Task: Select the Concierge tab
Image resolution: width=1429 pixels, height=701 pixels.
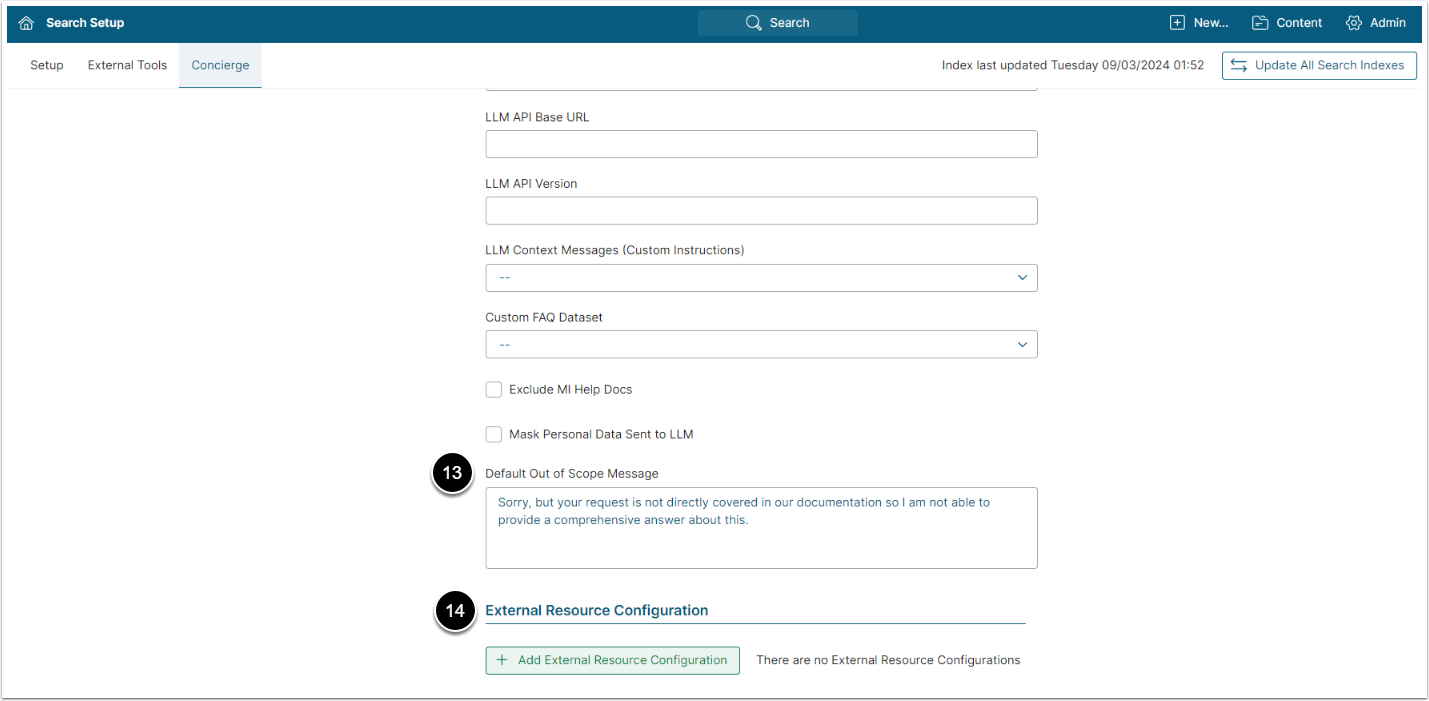Action: (220, 65)
